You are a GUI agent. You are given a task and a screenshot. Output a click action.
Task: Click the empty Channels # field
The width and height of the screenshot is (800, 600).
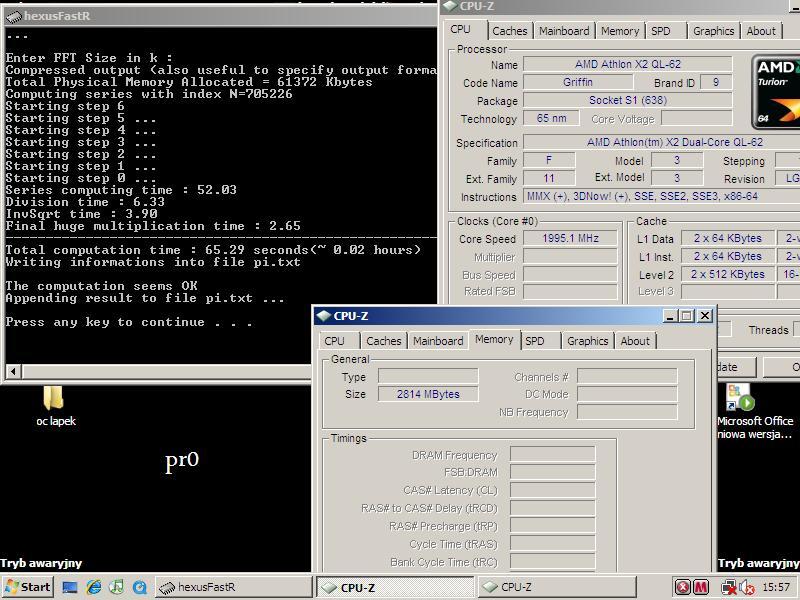tap(628, 377)
